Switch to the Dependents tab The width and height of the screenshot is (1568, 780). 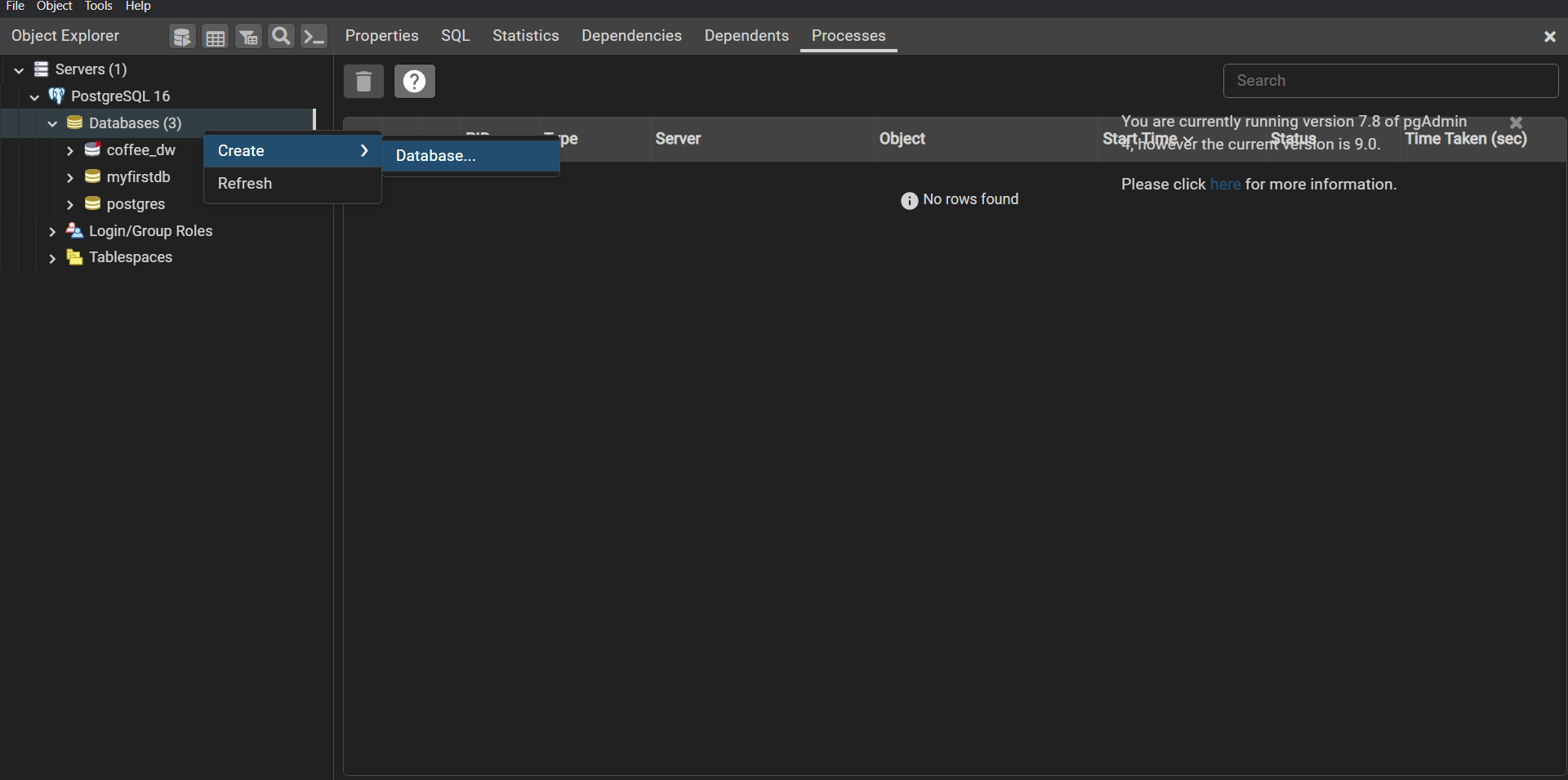746,36
